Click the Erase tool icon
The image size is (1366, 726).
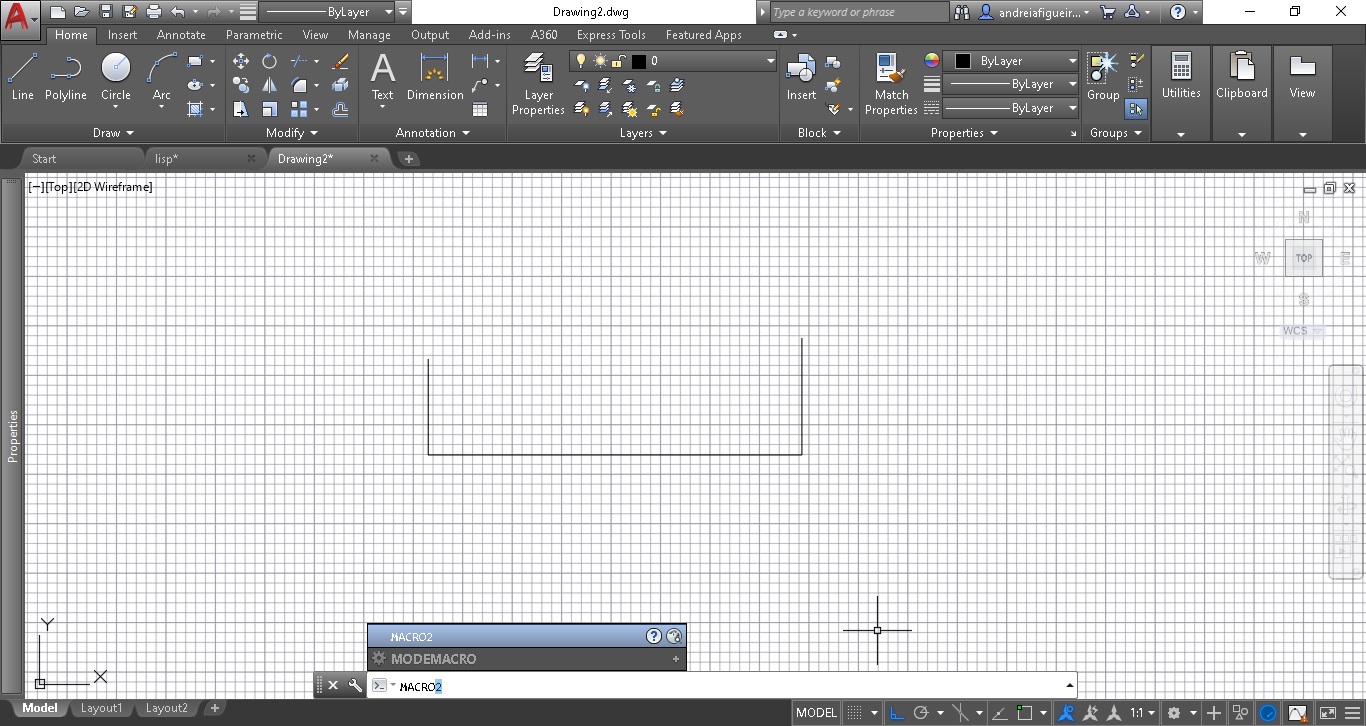(340, 61)
